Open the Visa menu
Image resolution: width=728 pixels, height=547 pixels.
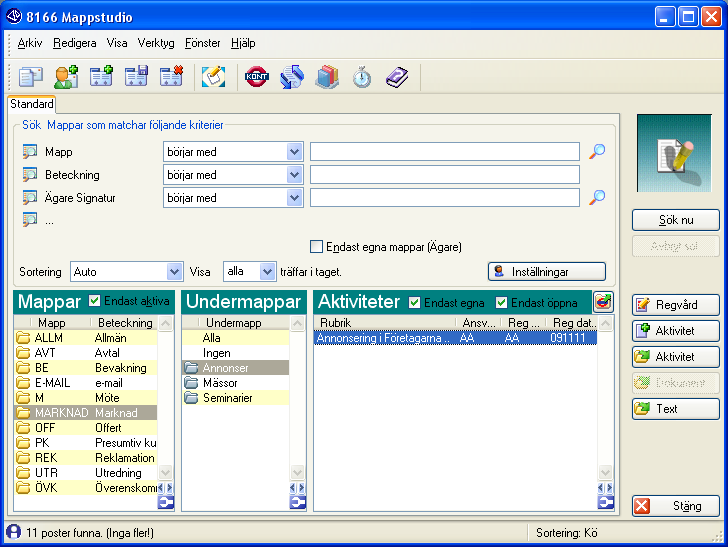pyautogui.click(x=117, y=43)
